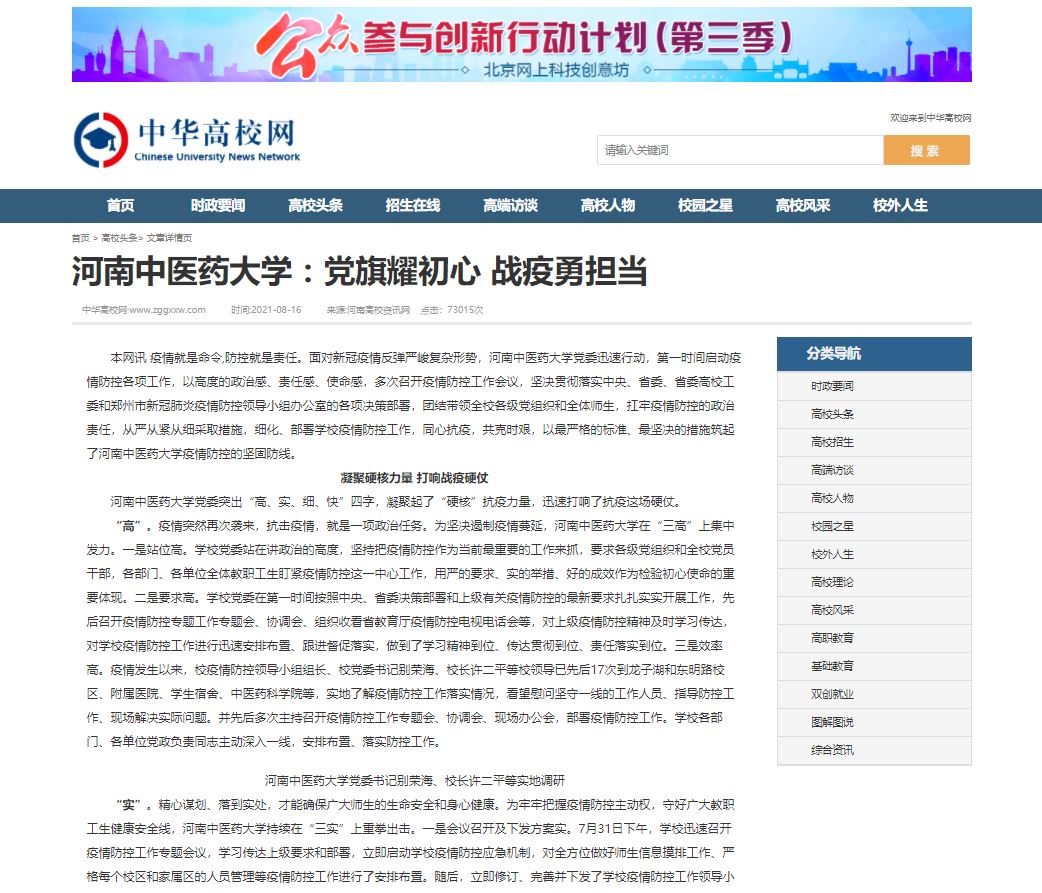Go to 首页 in the navigation bar
Image resolution: width=1042 pixels, height=893 pixels.
(120, 206)
